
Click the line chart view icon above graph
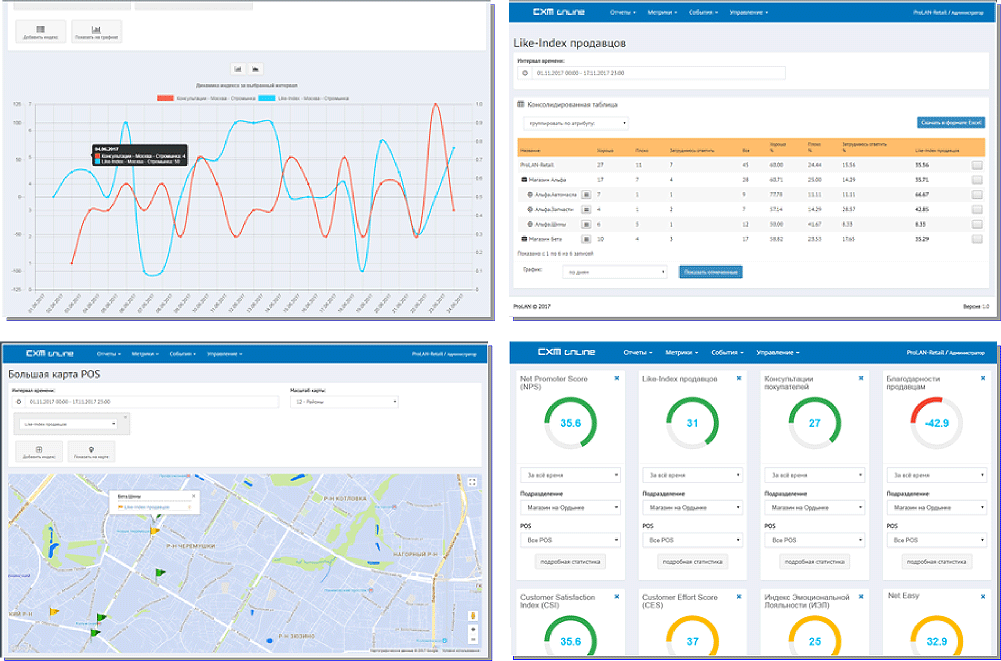coord(239,69)
